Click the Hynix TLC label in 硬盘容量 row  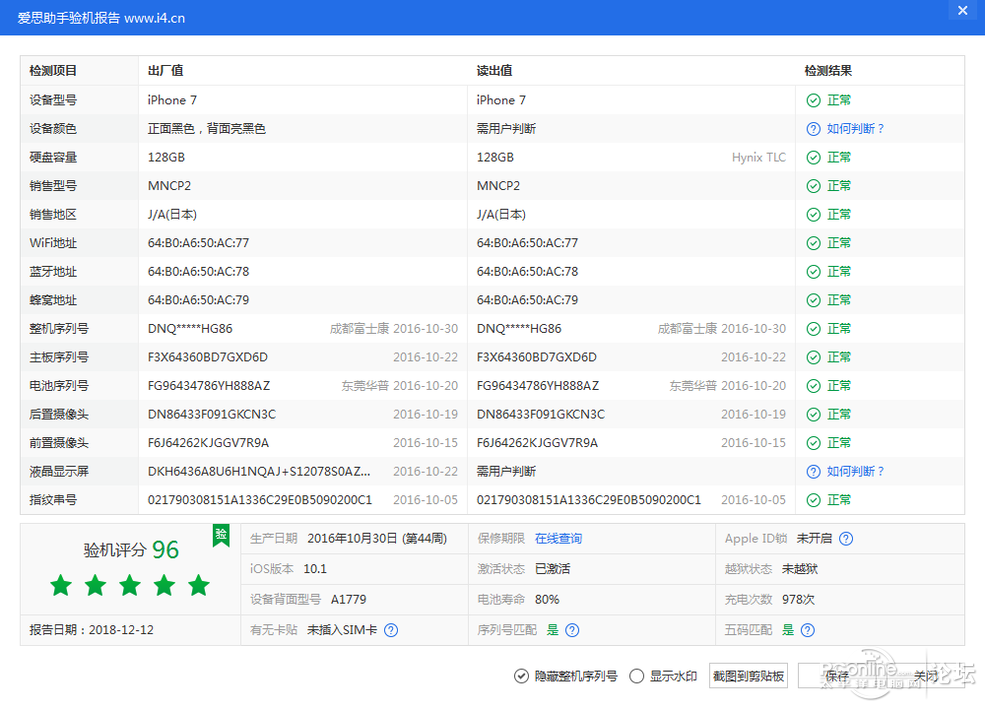tap(759, 158)
